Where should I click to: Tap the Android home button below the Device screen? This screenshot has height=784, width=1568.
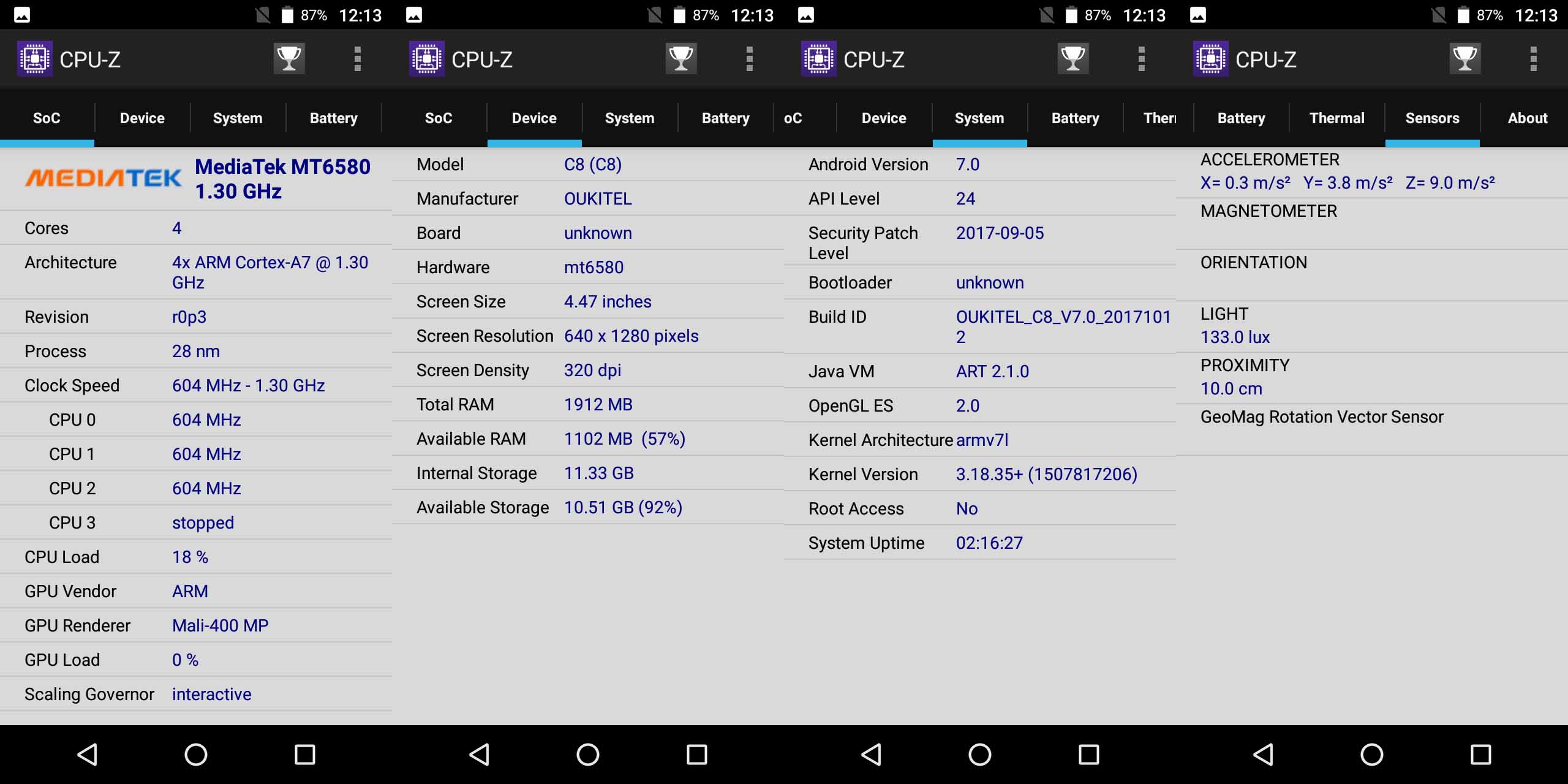click(x=588, y=755)
